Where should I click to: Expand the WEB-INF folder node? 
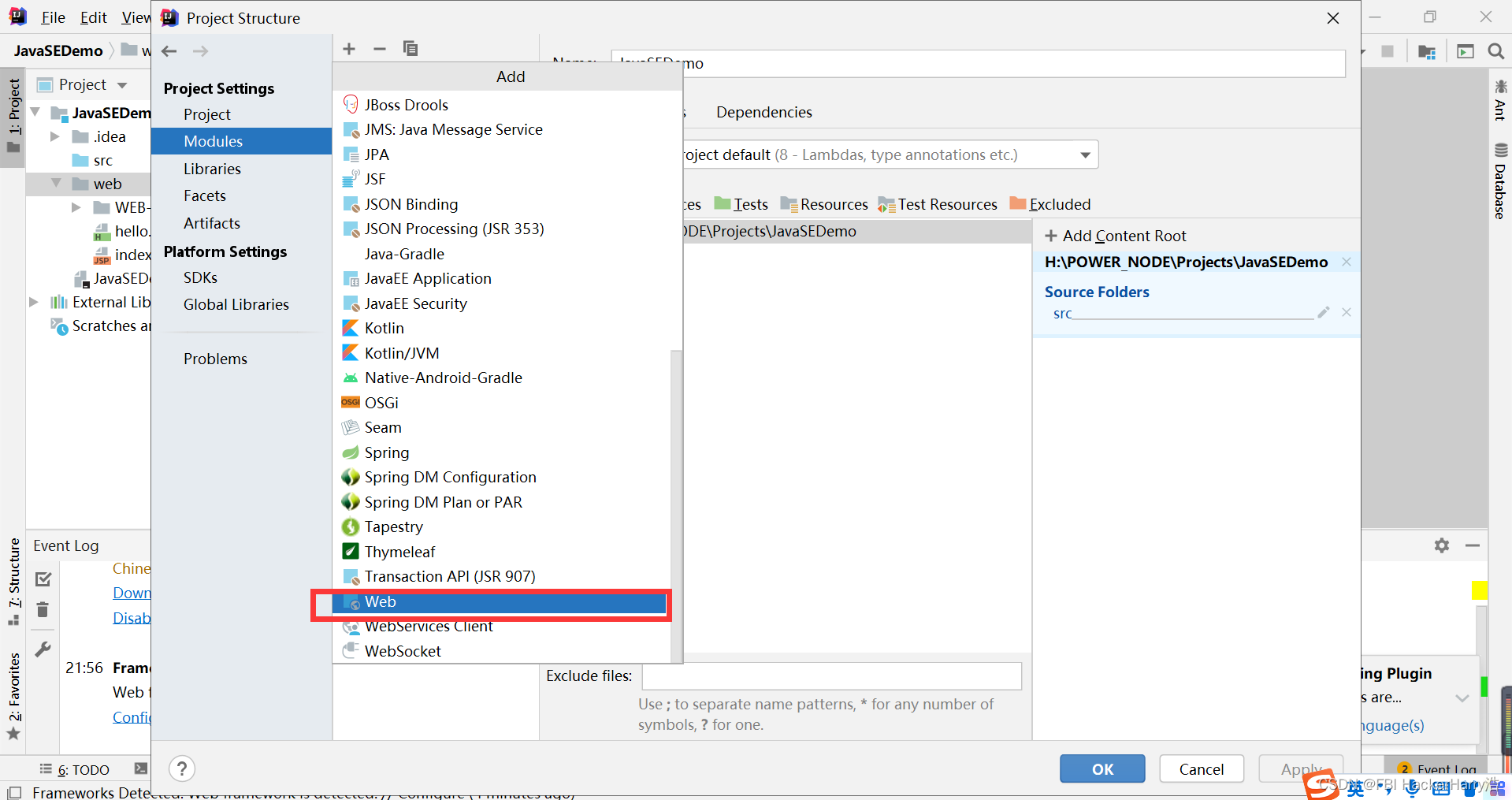[x=76, y=207]
